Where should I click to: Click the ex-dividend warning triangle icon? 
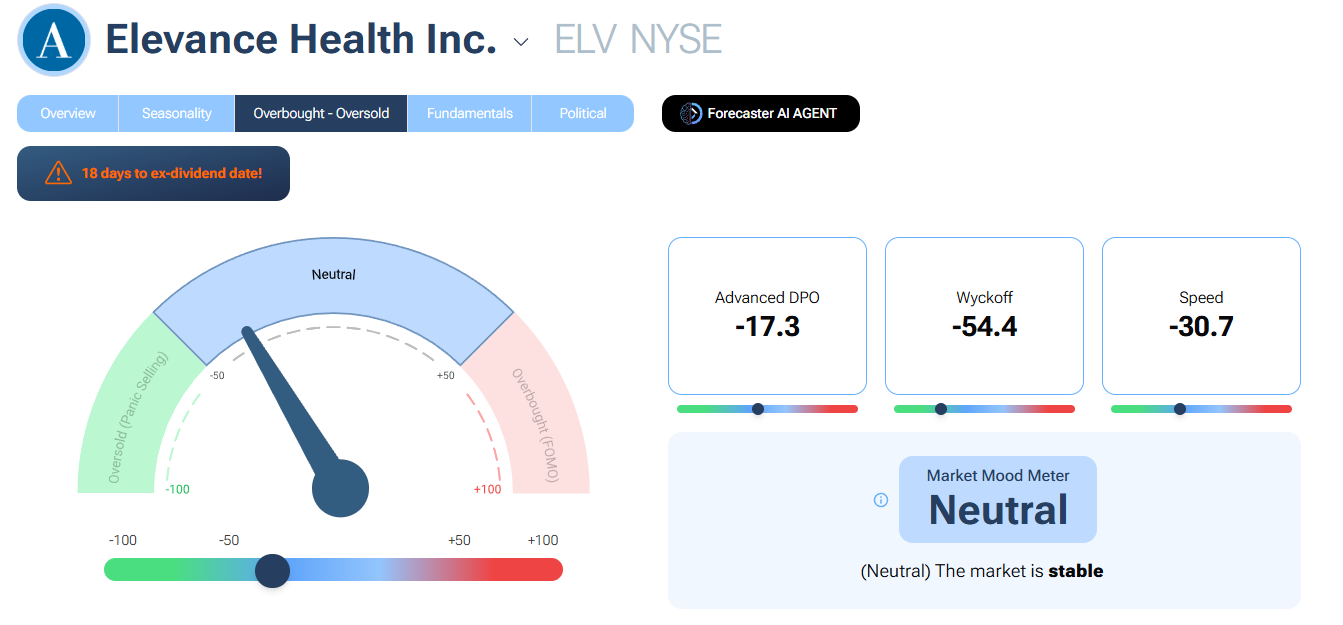click(58, 173)
